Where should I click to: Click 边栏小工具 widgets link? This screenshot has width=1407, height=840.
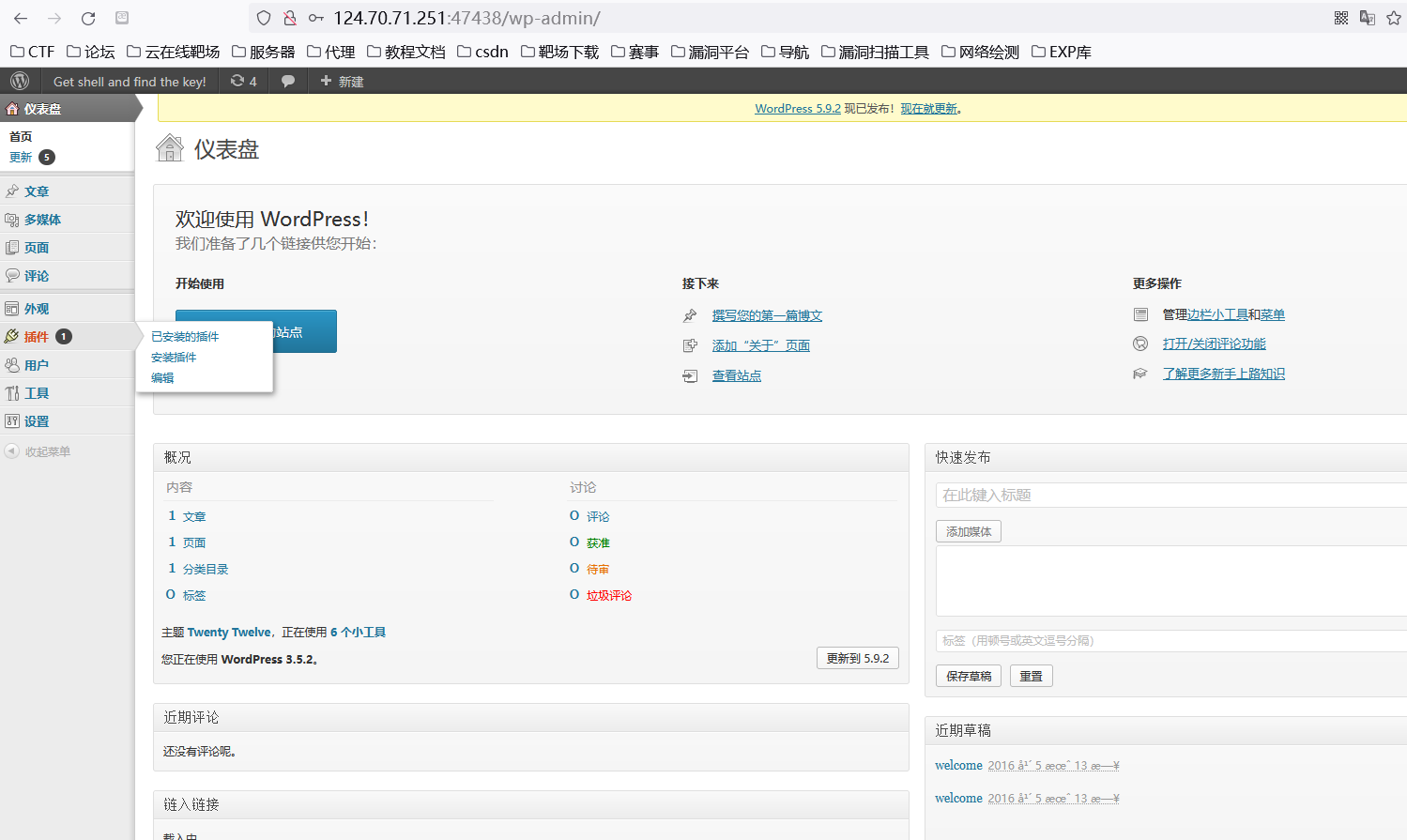(1217, 314)
